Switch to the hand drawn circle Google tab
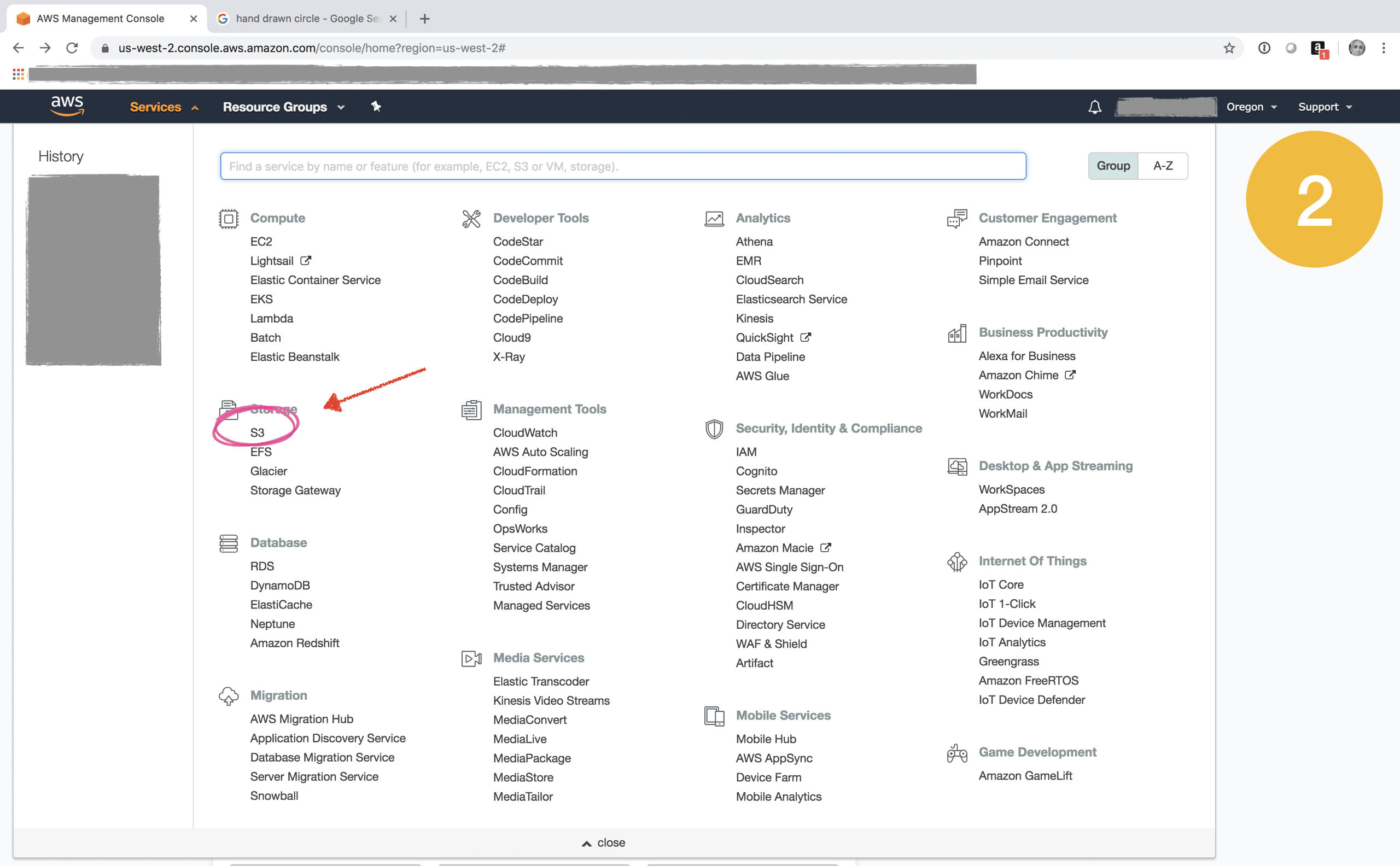Image resolution: width=1400 pixels, height=866 pixels. pos(307,19)
